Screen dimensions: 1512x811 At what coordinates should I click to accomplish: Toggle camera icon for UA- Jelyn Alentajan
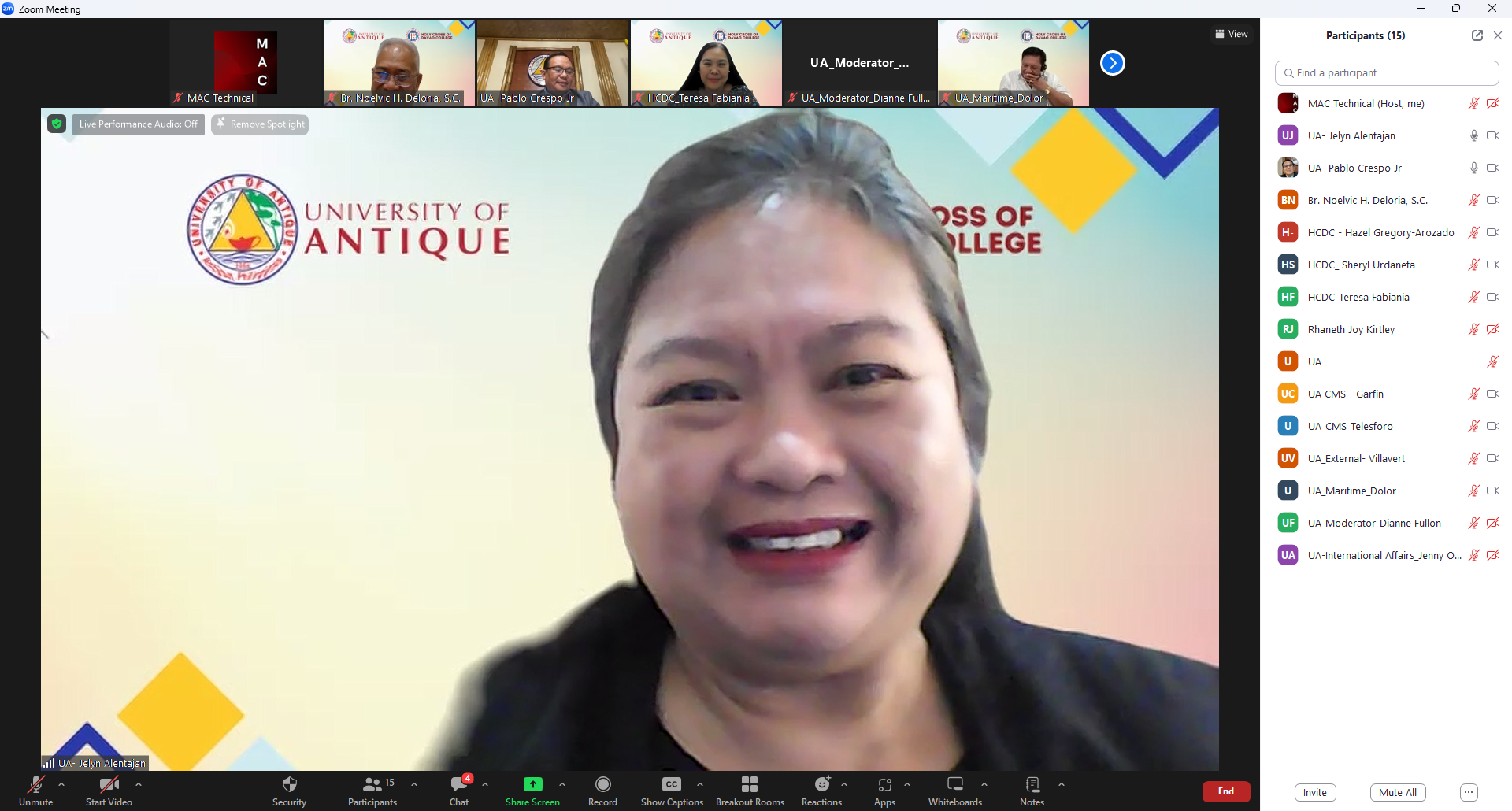(1493, 135)
